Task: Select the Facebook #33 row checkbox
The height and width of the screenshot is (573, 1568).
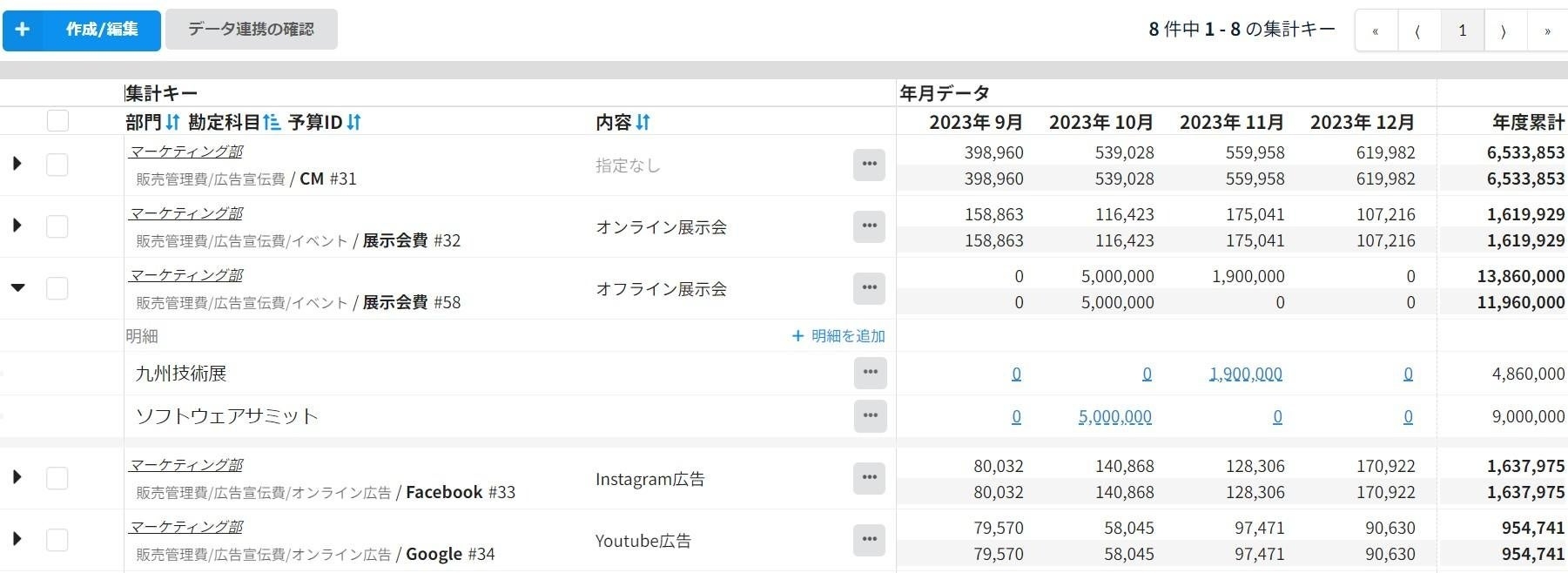Action: click(x=57, y=478)
